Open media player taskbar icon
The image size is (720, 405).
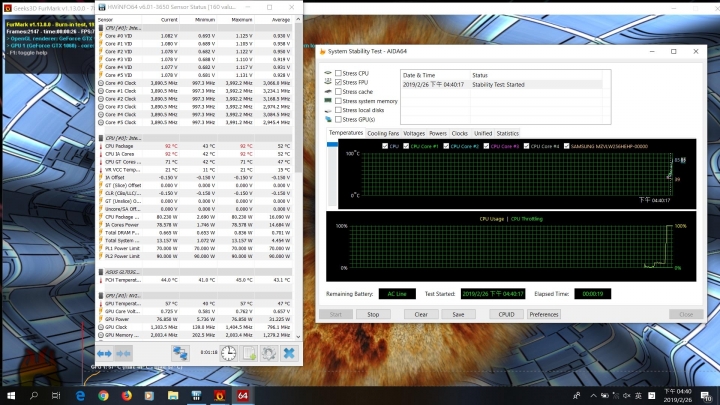pyautogui.click(x=149, y=395)
